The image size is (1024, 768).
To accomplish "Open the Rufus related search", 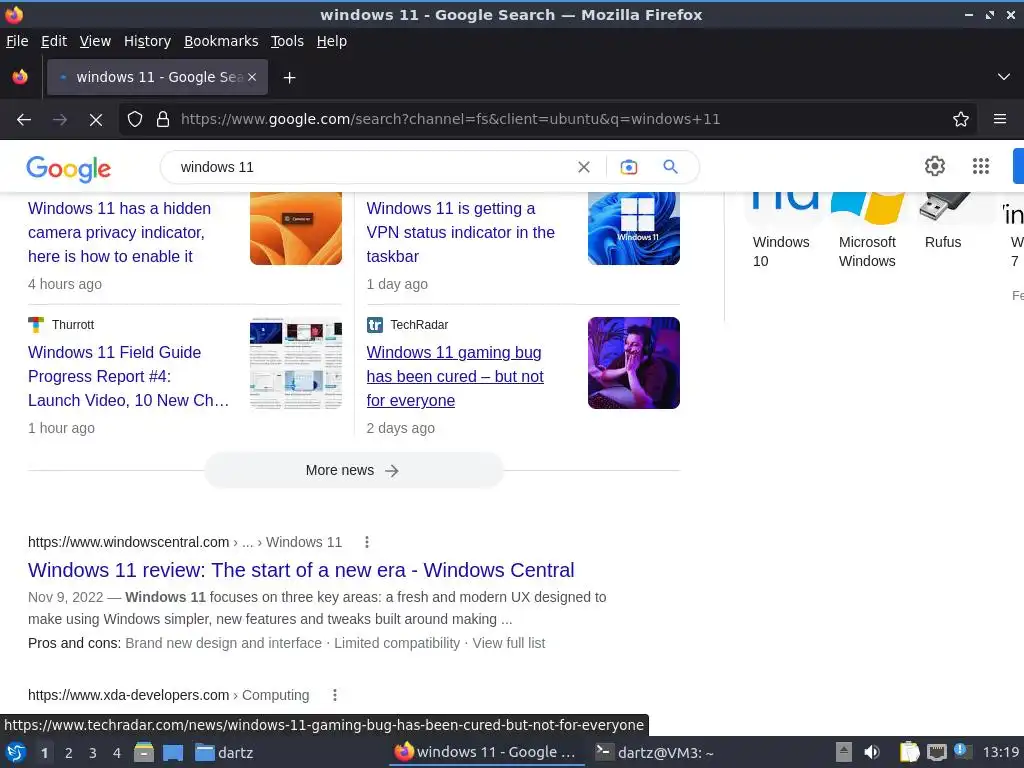I will tap(943, 242).
